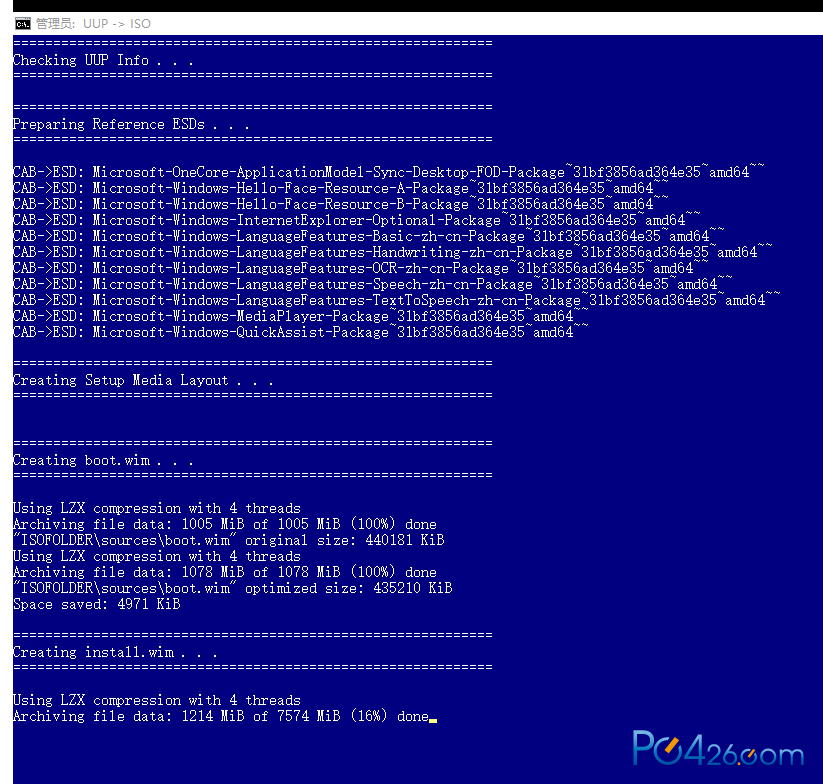Click the boot.wim optimized size 435210 KiB line
The image size is (823, 784).
click(233, 588)
